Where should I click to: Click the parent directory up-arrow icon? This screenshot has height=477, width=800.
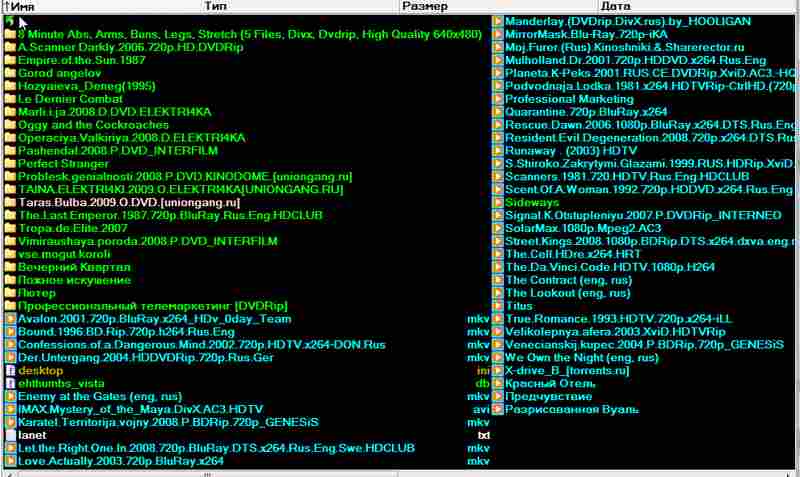pos(10,21)
